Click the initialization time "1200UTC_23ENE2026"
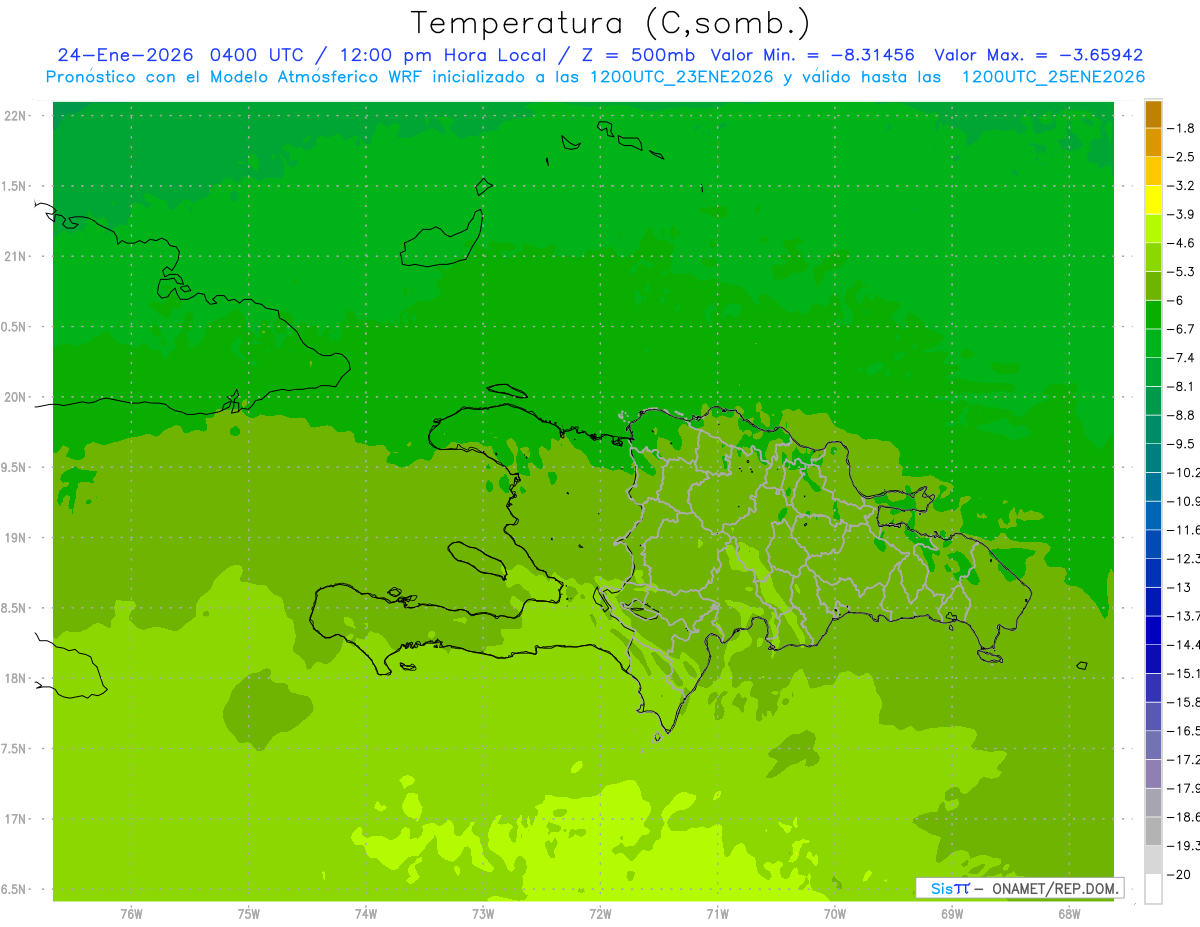 [681, 77]
